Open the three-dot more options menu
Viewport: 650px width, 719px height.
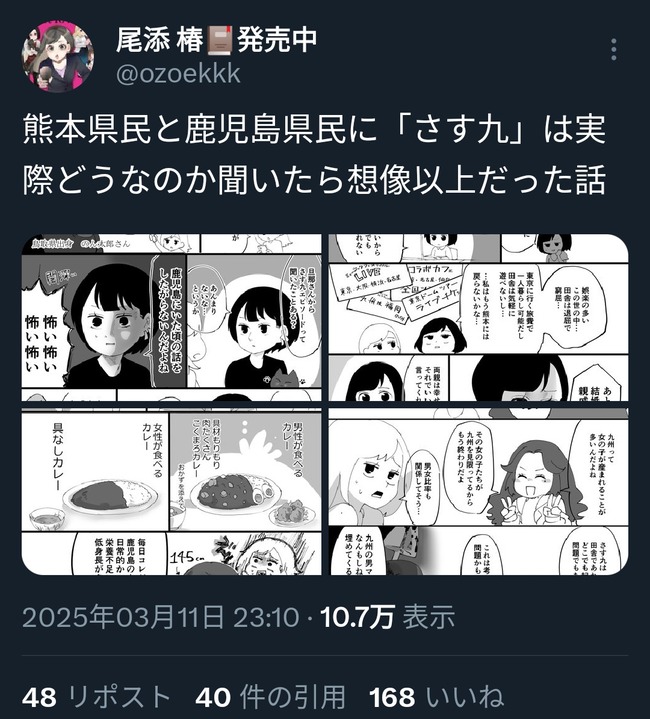coord(614,50)
